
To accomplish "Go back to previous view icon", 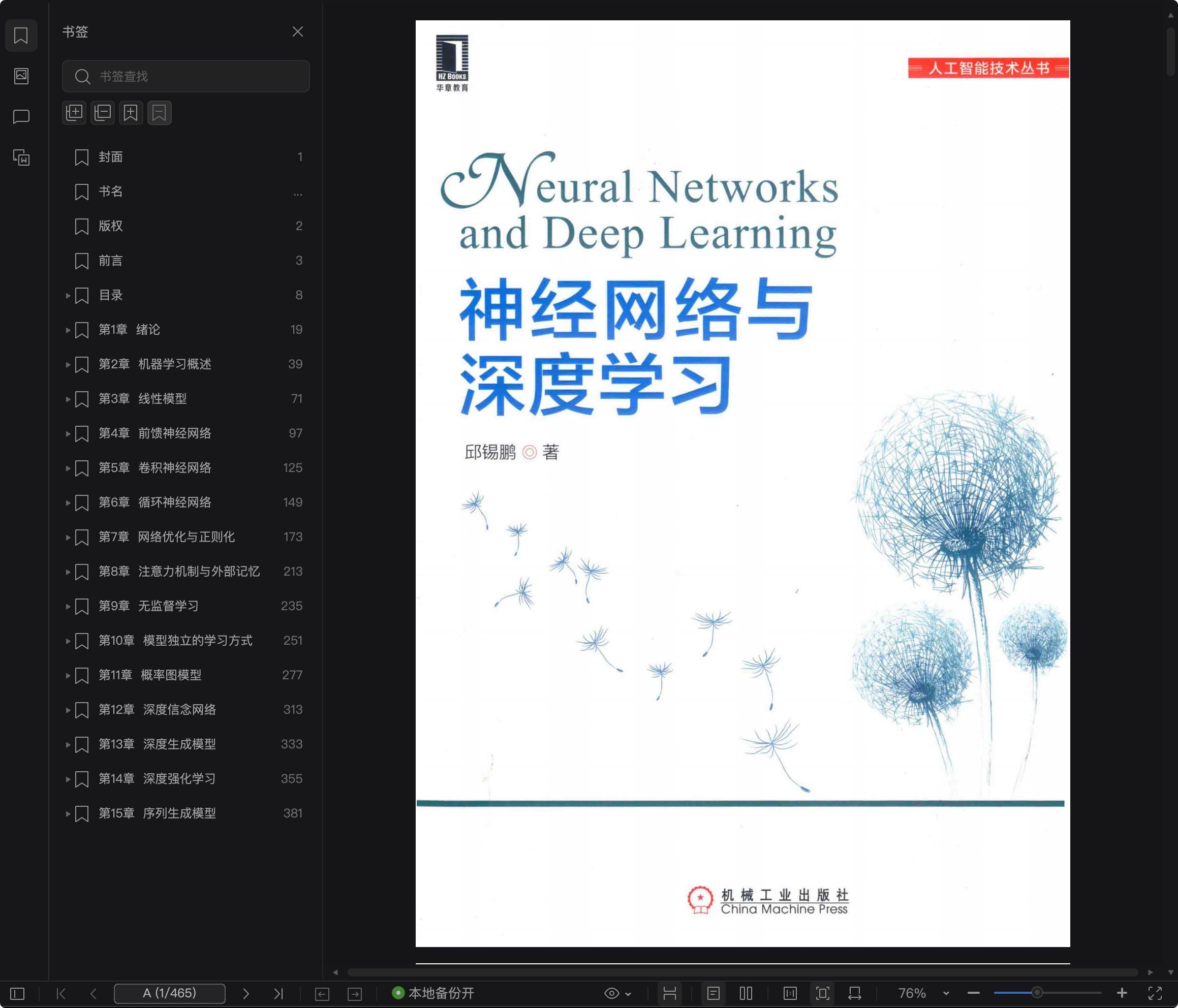I will (x=322, y=994).
